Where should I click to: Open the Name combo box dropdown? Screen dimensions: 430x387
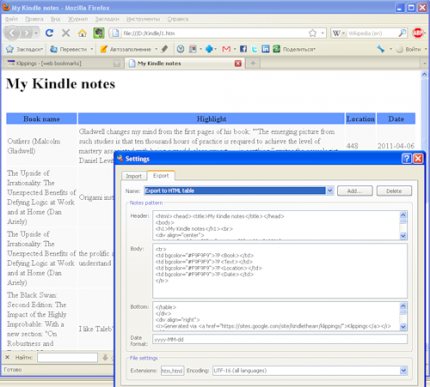pyautogui.click(x=330, y=191)
